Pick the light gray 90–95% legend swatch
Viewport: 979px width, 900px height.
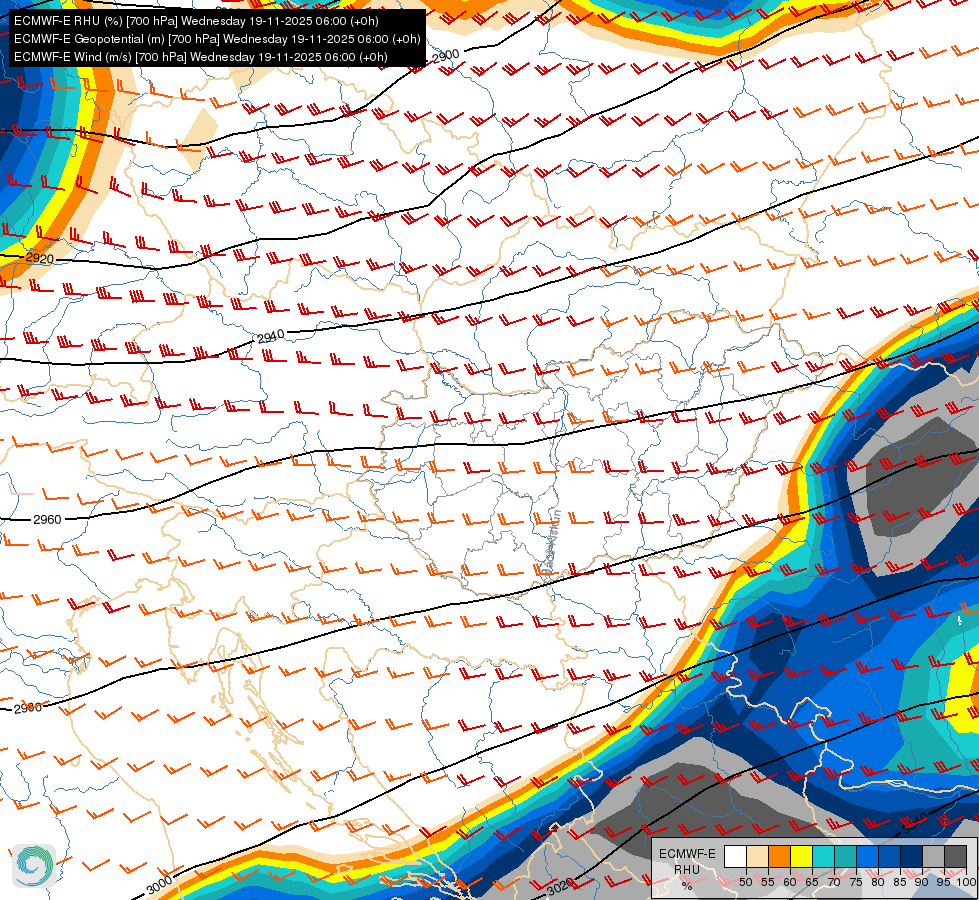[x=934, y=856]
